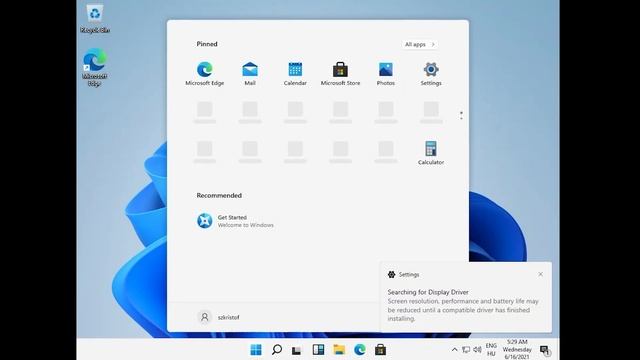Select the Microsoft Edge desktop shortcut
Screen dimensions: 640x360
point(95,67)
